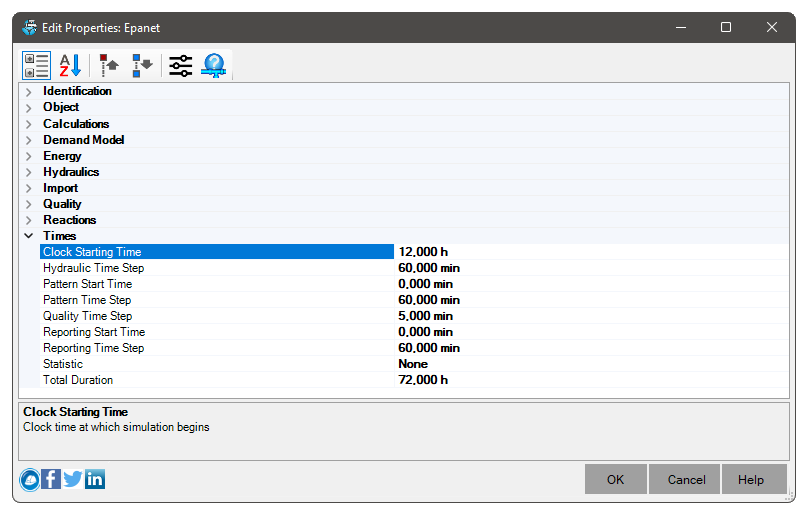Open the blue question mark help icon
This screenshot has width=810, height=516.
point(214,66)
